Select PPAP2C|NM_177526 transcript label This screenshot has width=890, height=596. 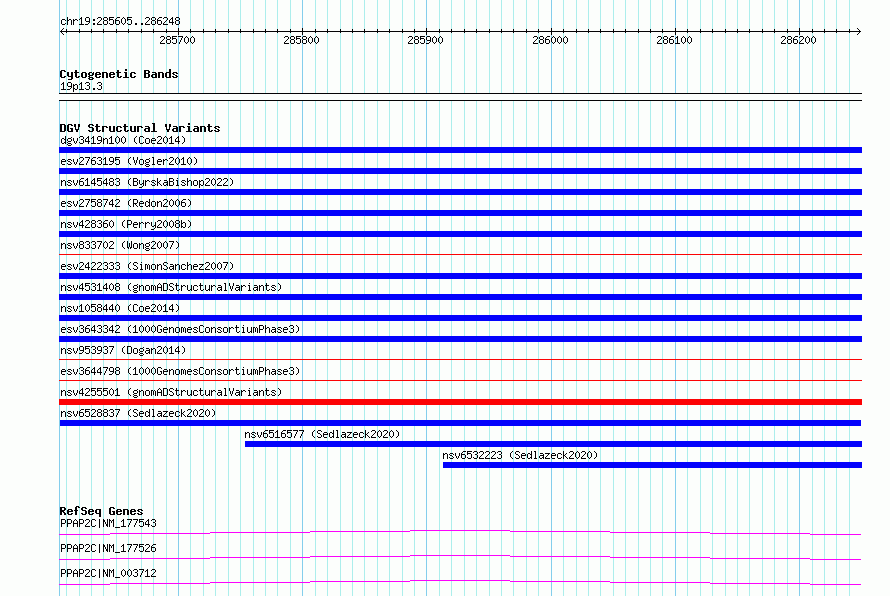[108, 548]
